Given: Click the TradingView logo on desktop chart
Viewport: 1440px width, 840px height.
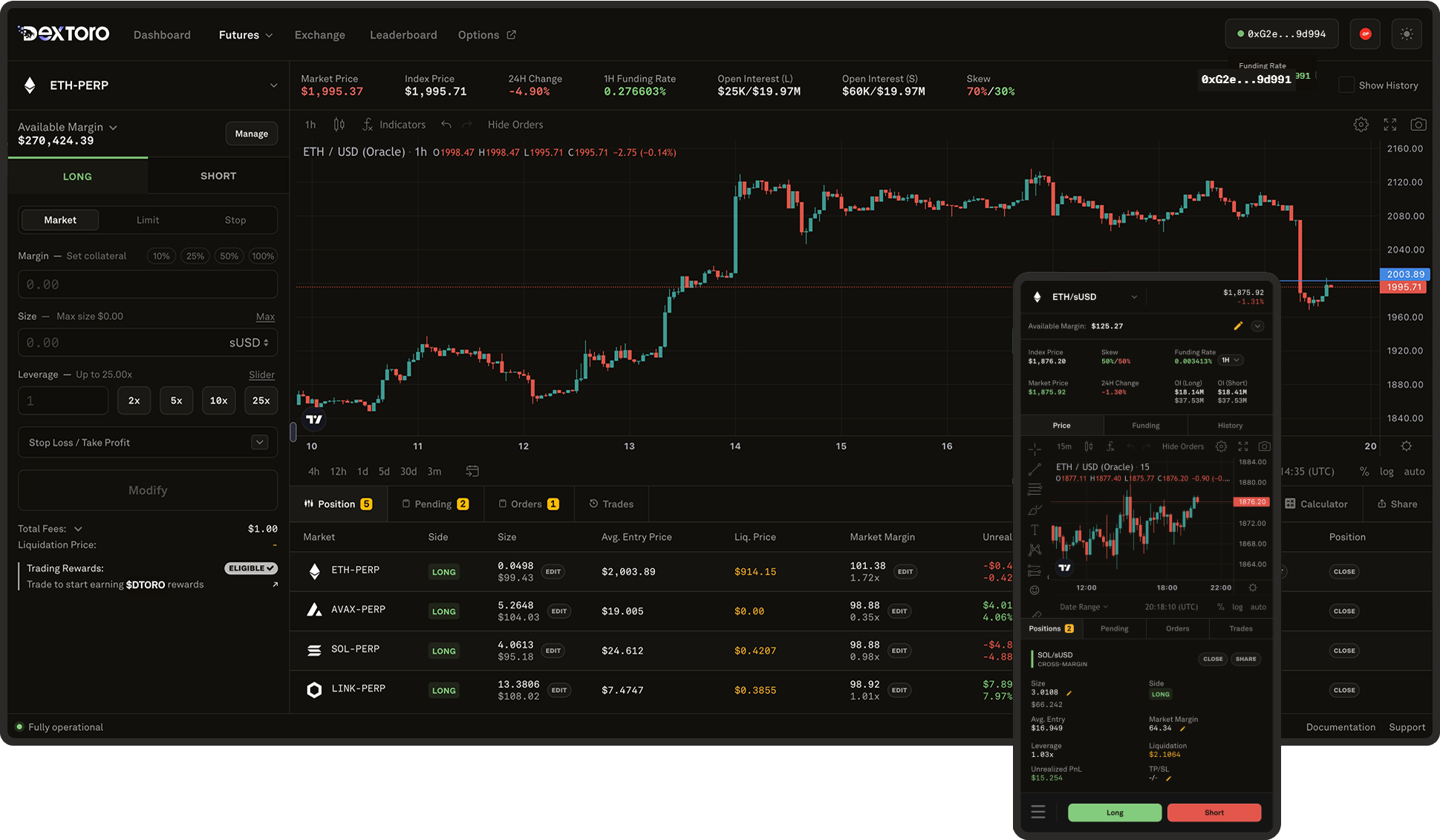Looking at the screenshot, I should click(x=314, y=420).
